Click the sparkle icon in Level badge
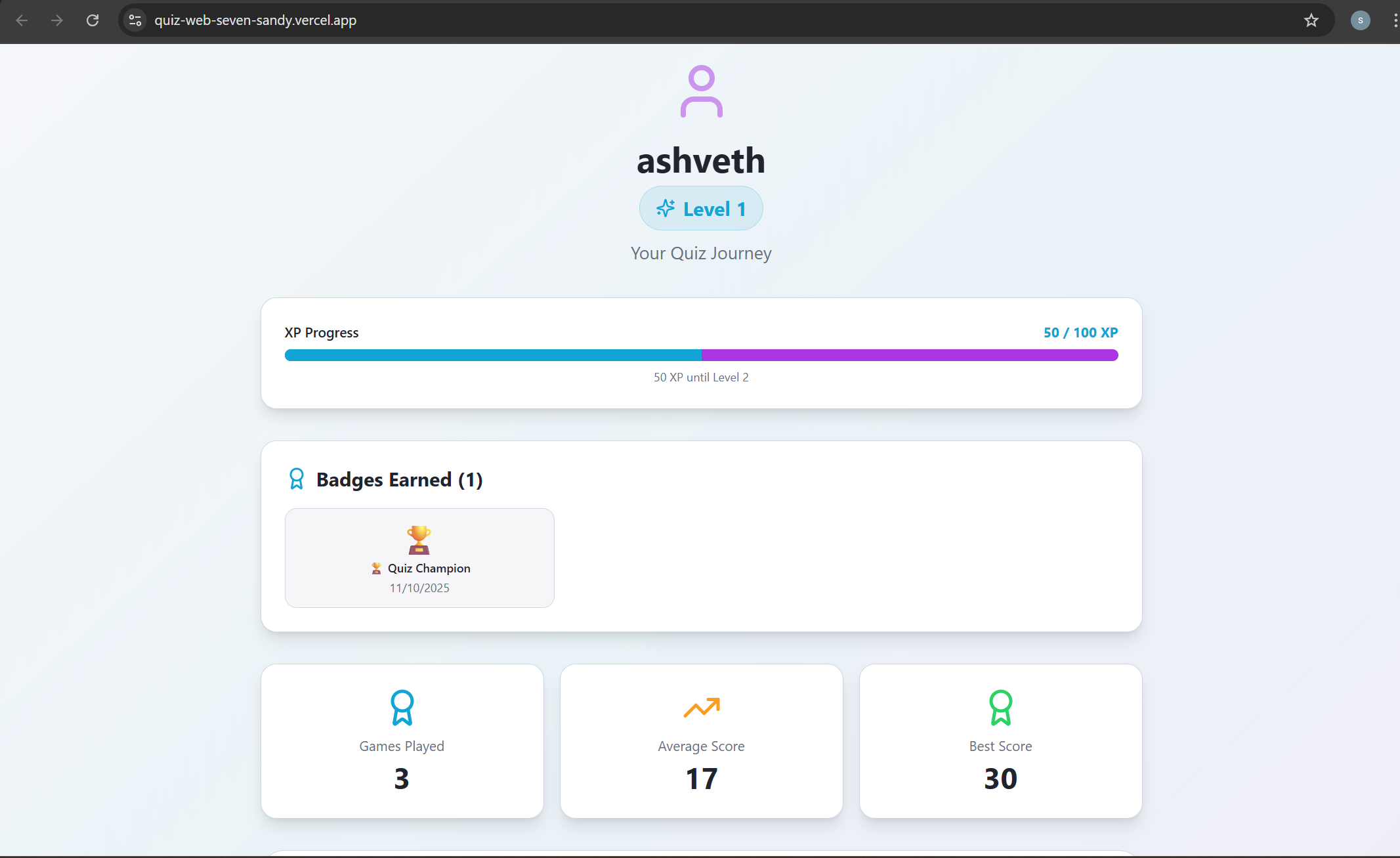This screenshot has height=858, width=1400. (665, 209)
